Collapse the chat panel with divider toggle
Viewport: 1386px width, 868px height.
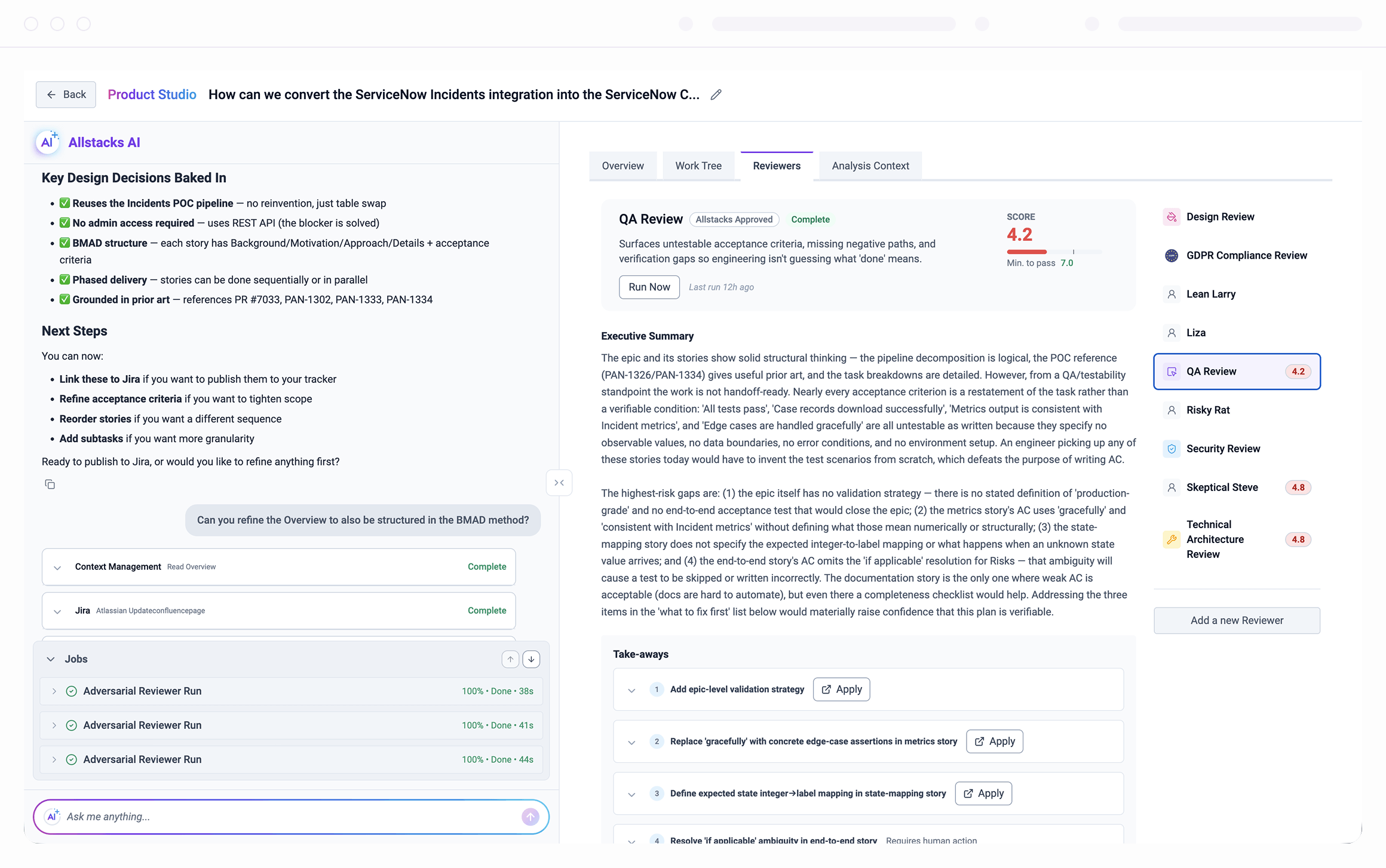[559, 483]
